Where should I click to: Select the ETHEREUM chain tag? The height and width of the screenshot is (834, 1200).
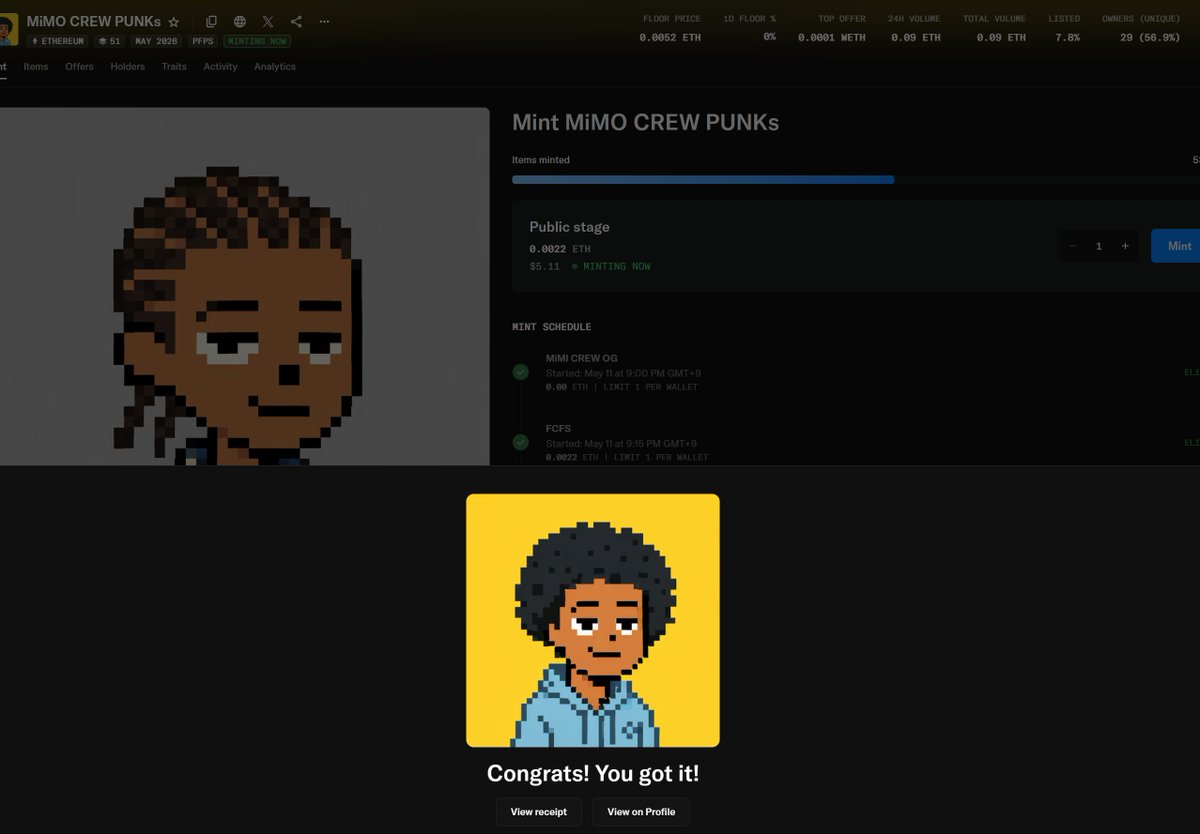(58, 41)
